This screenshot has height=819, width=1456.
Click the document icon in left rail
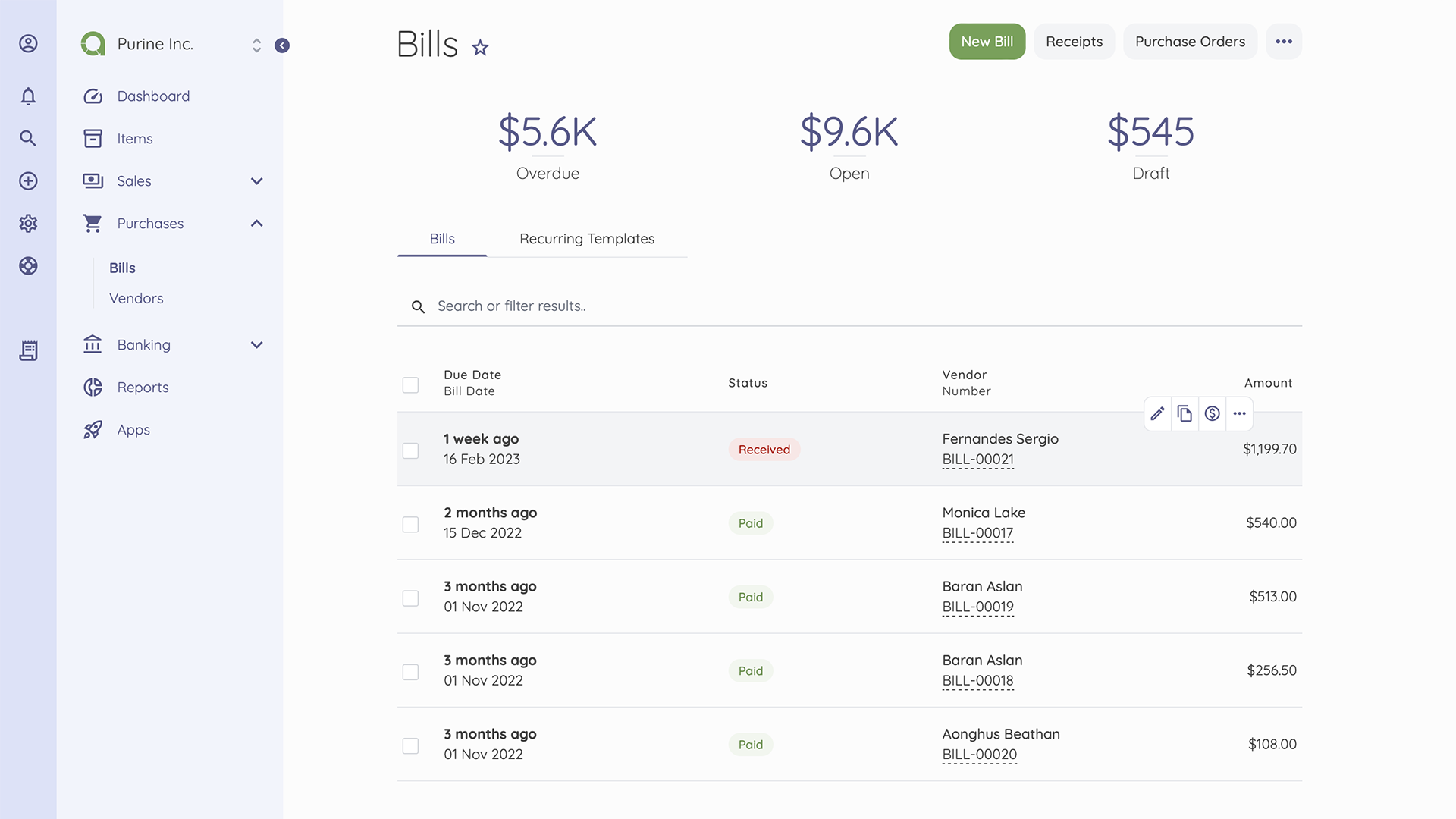click(28, 350)
